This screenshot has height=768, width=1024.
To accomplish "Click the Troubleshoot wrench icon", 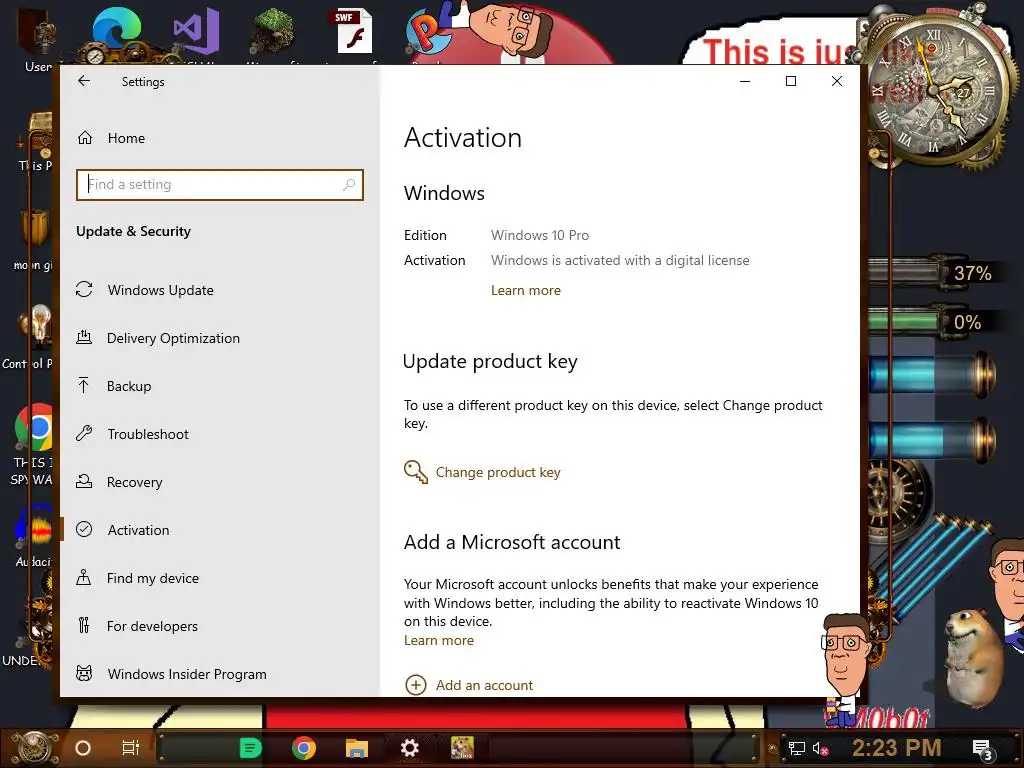I will (84, 433).
